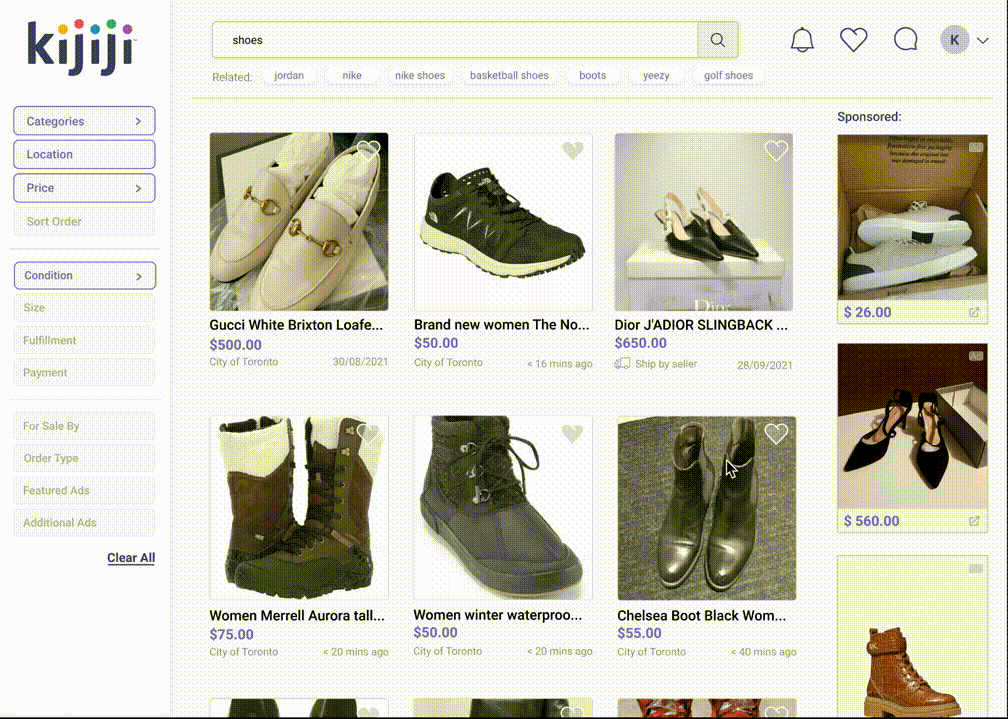Expand account menu chevron beside avatar
This screenshot has height=719, width=1008.
click(x=982, y=41)
